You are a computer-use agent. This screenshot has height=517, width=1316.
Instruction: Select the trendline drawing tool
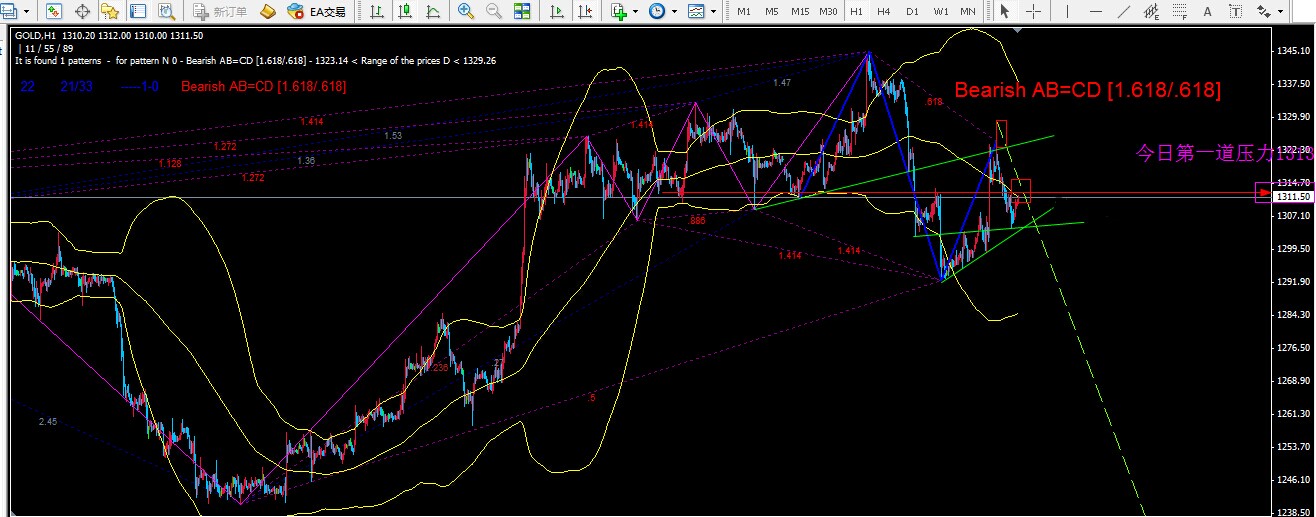click(x=1123, y=12)
